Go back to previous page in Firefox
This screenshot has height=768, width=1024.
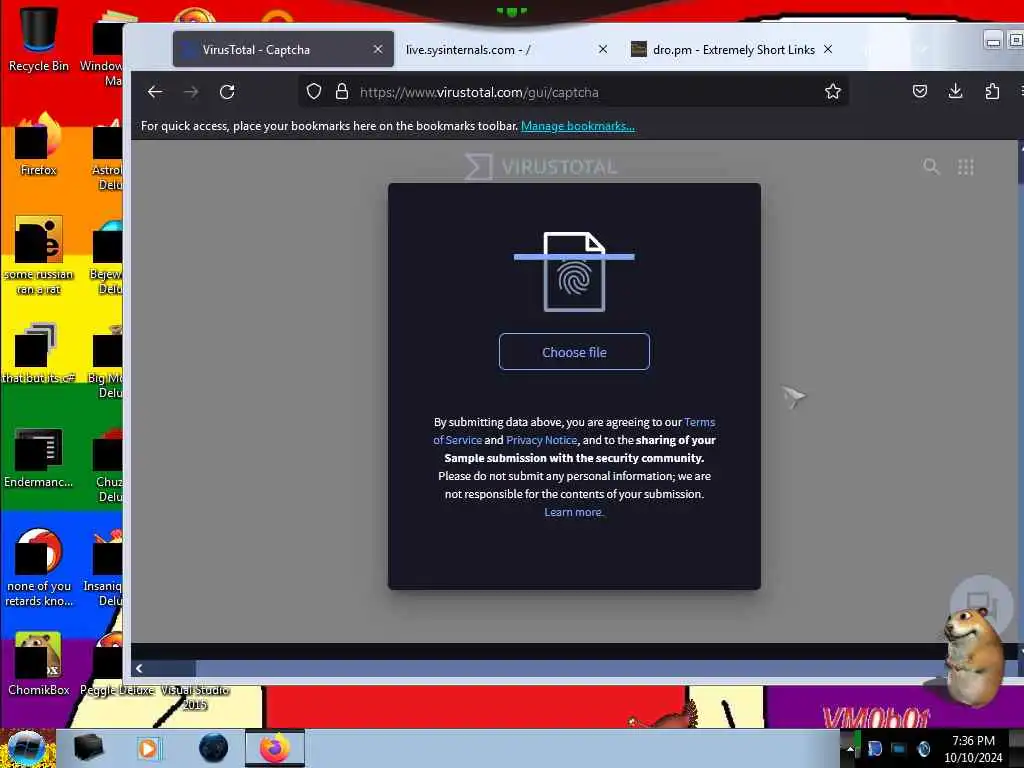[x=155, y=92]
